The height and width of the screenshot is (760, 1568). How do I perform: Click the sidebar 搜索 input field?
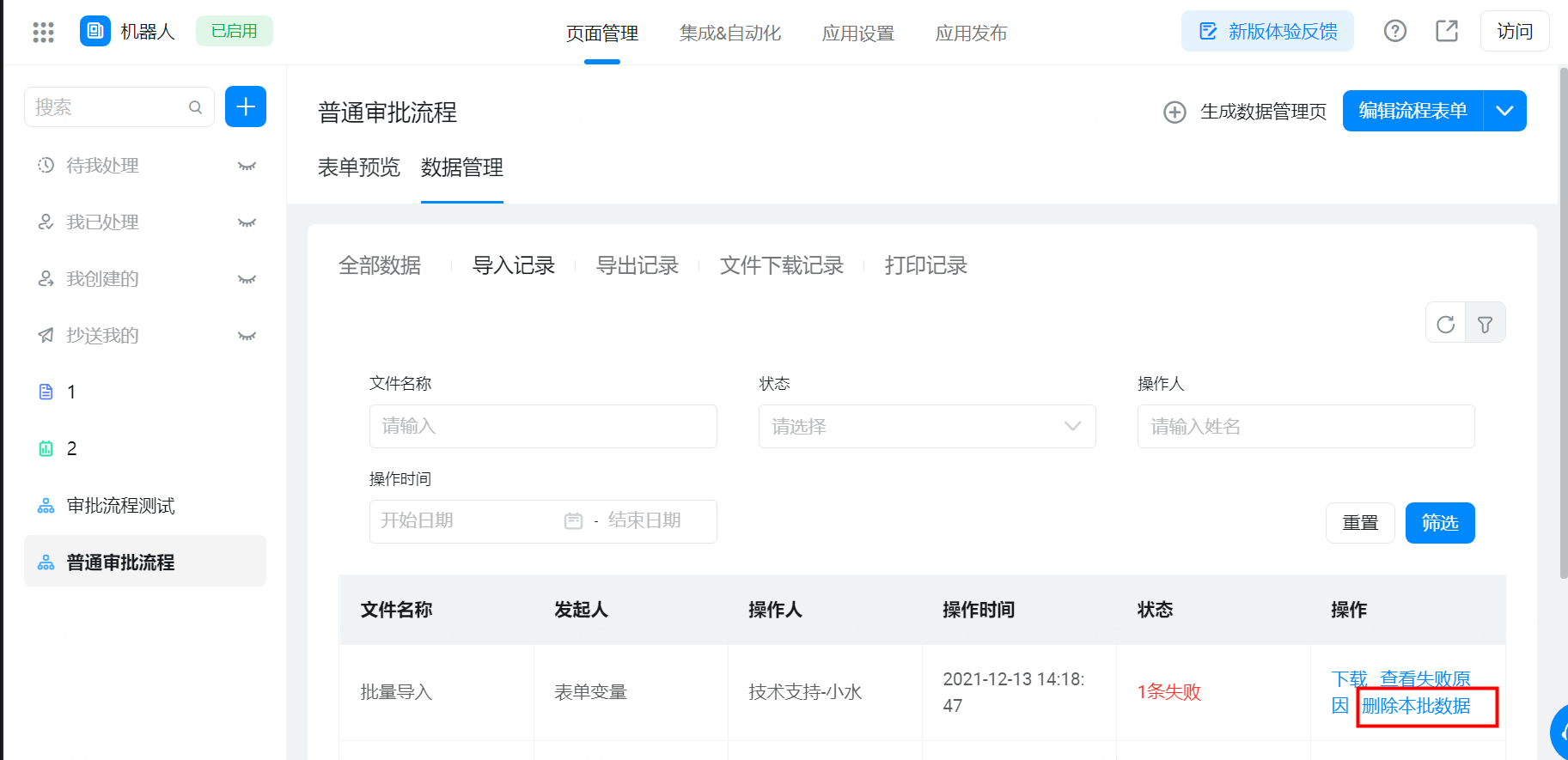[x=119, y=106]
